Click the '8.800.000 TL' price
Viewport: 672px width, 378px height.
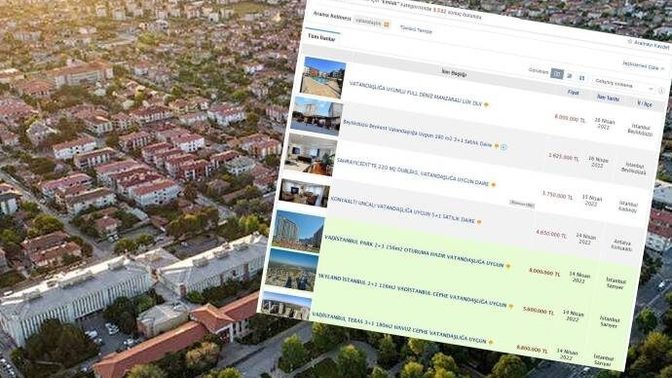click(532, 349)
